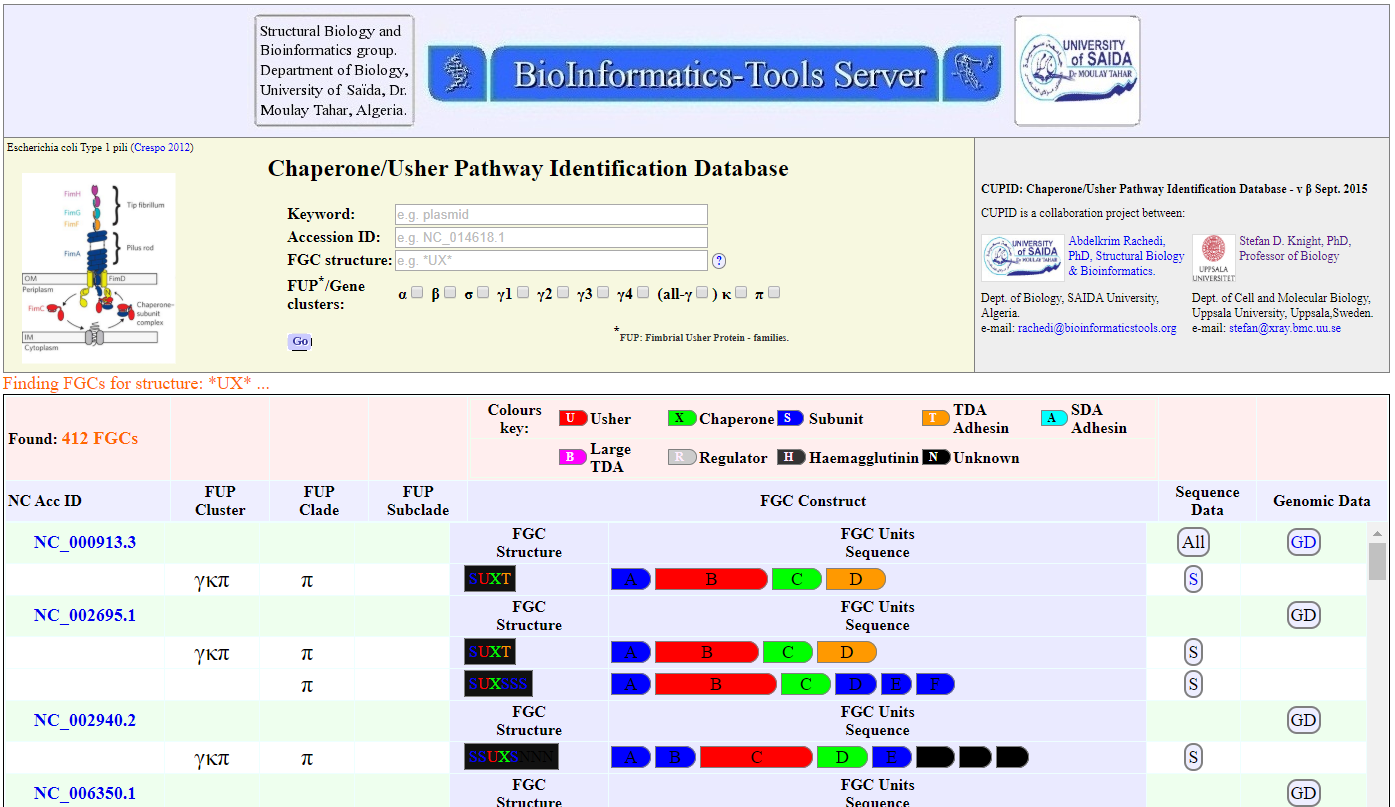Viewport: 1395px width, 807px height.
Task: Click the black Unknown N key badge
Action: [936, 458]
